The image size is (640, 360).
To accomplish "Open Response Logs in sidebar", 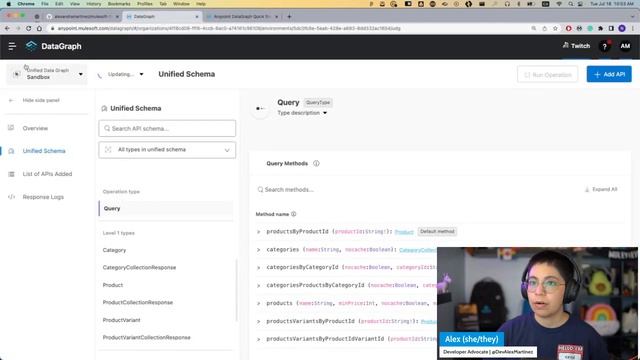I will (43, 197).
